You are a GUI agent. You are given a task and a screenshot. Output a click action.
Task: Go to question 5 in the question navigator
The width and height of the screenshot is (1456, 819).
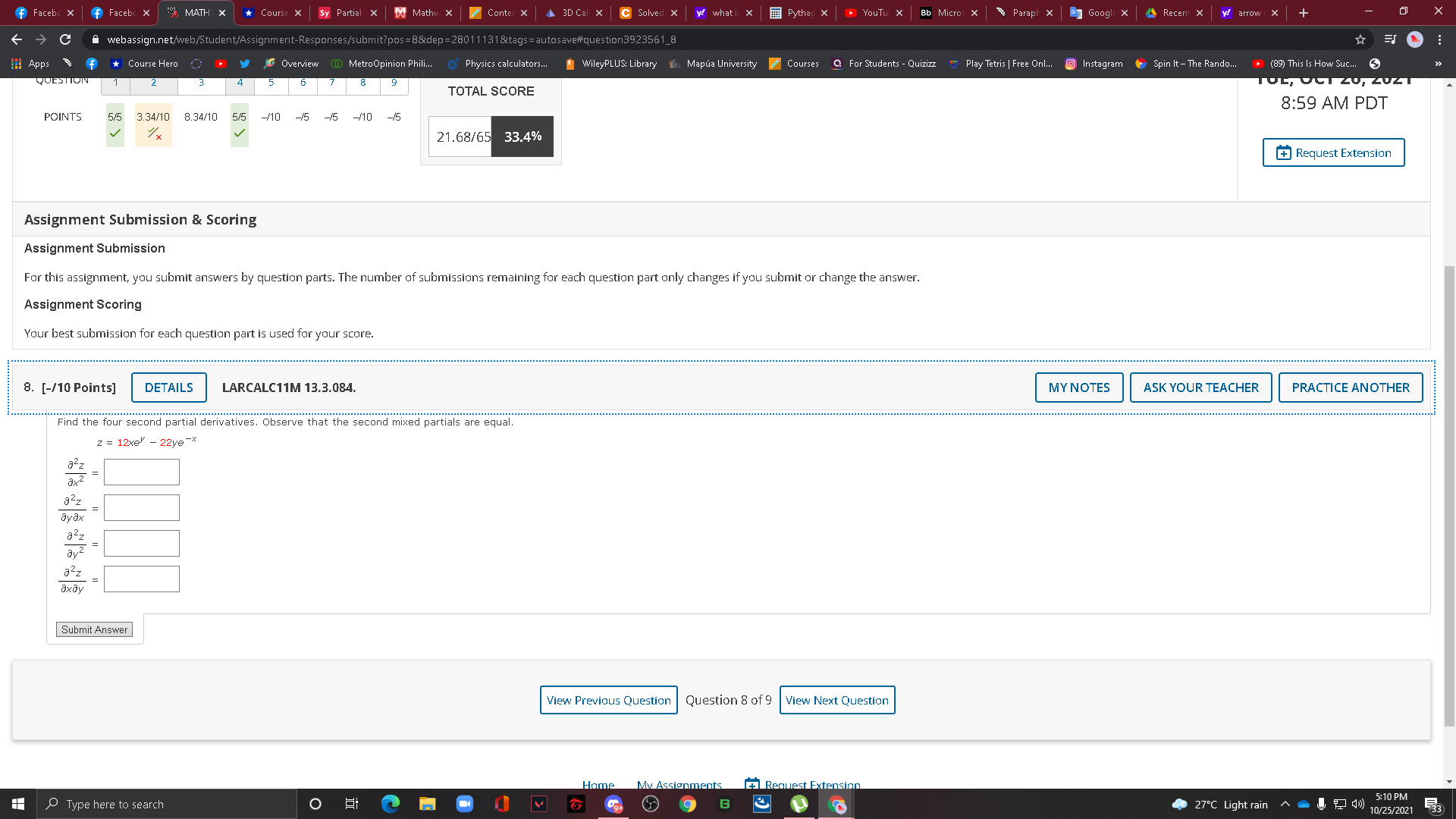click(x=271, y=83)
